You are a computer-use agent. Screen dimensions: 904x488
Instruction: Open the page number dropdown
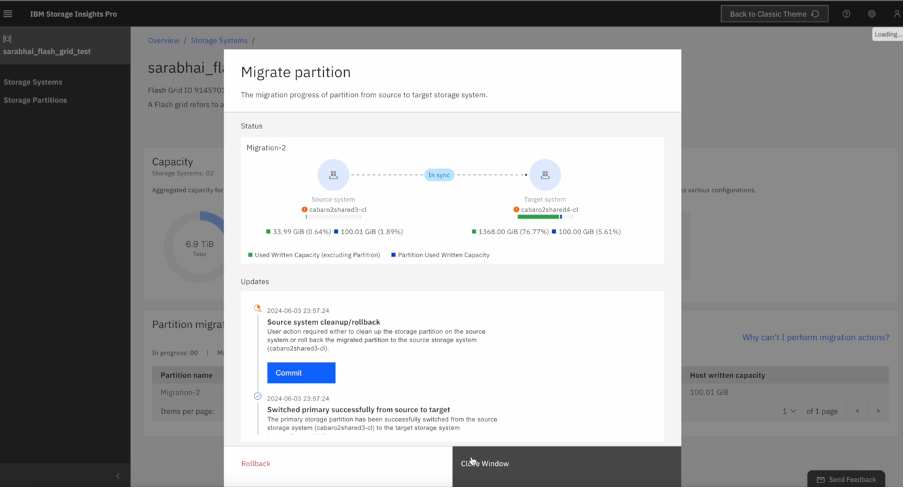point(789,411)
